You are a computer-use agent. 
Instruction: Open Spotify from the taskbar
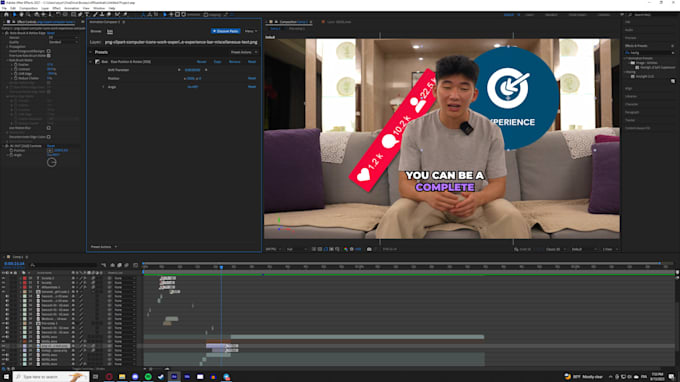click(148, 377)
